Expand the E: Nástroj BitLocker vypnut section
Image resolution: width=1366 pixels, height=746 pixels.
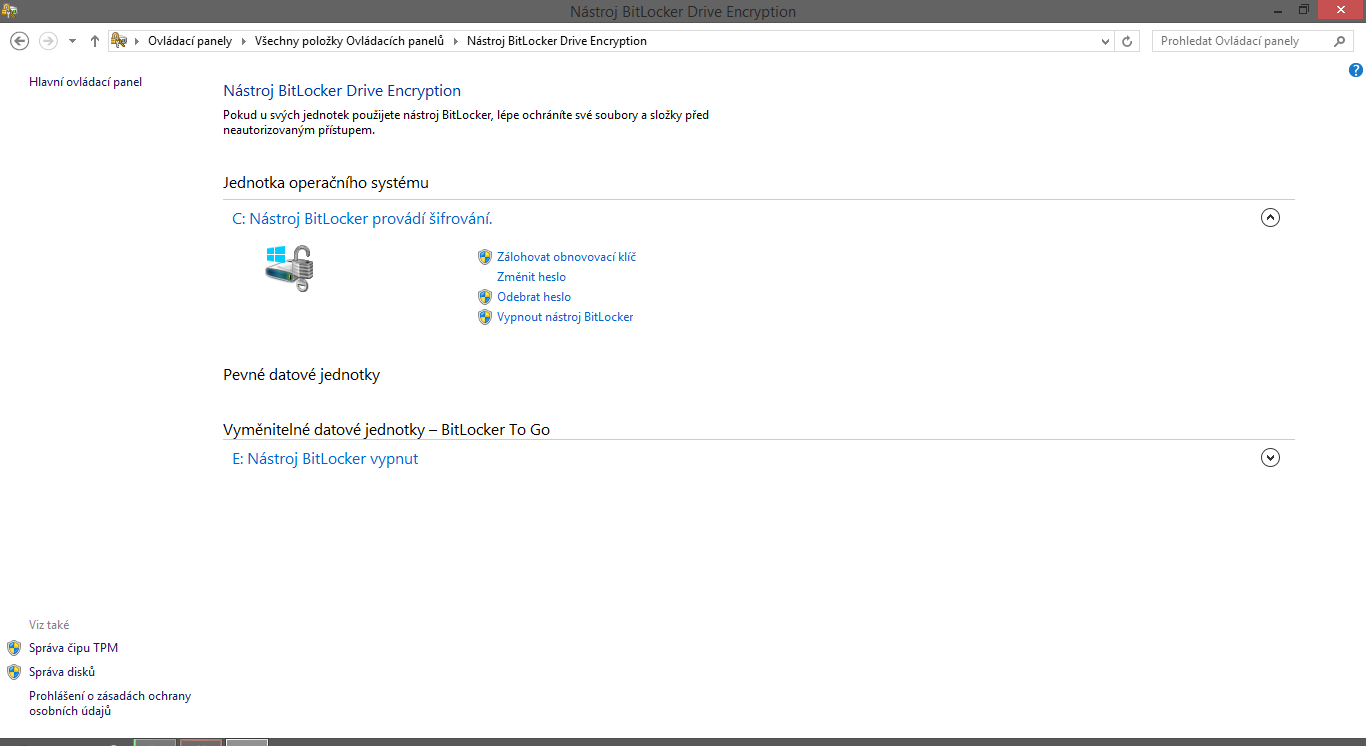coord(1270,457)
